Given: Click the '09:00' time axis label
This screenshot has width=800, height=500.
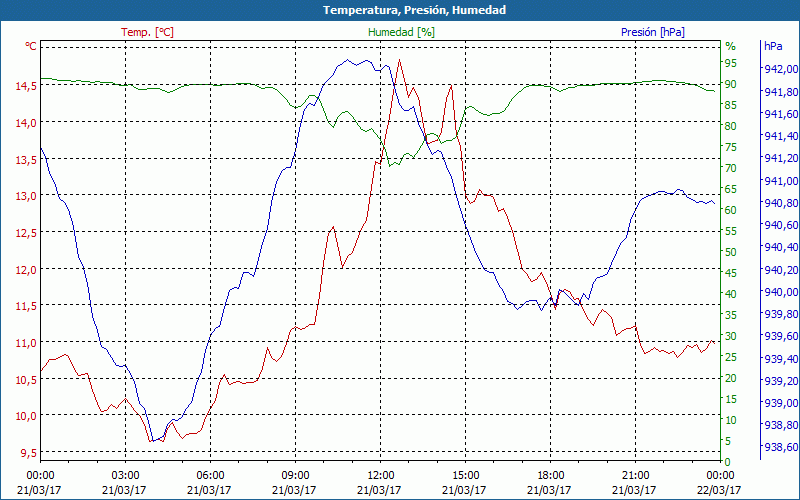Looking at the screenshot, I should 294,477.
